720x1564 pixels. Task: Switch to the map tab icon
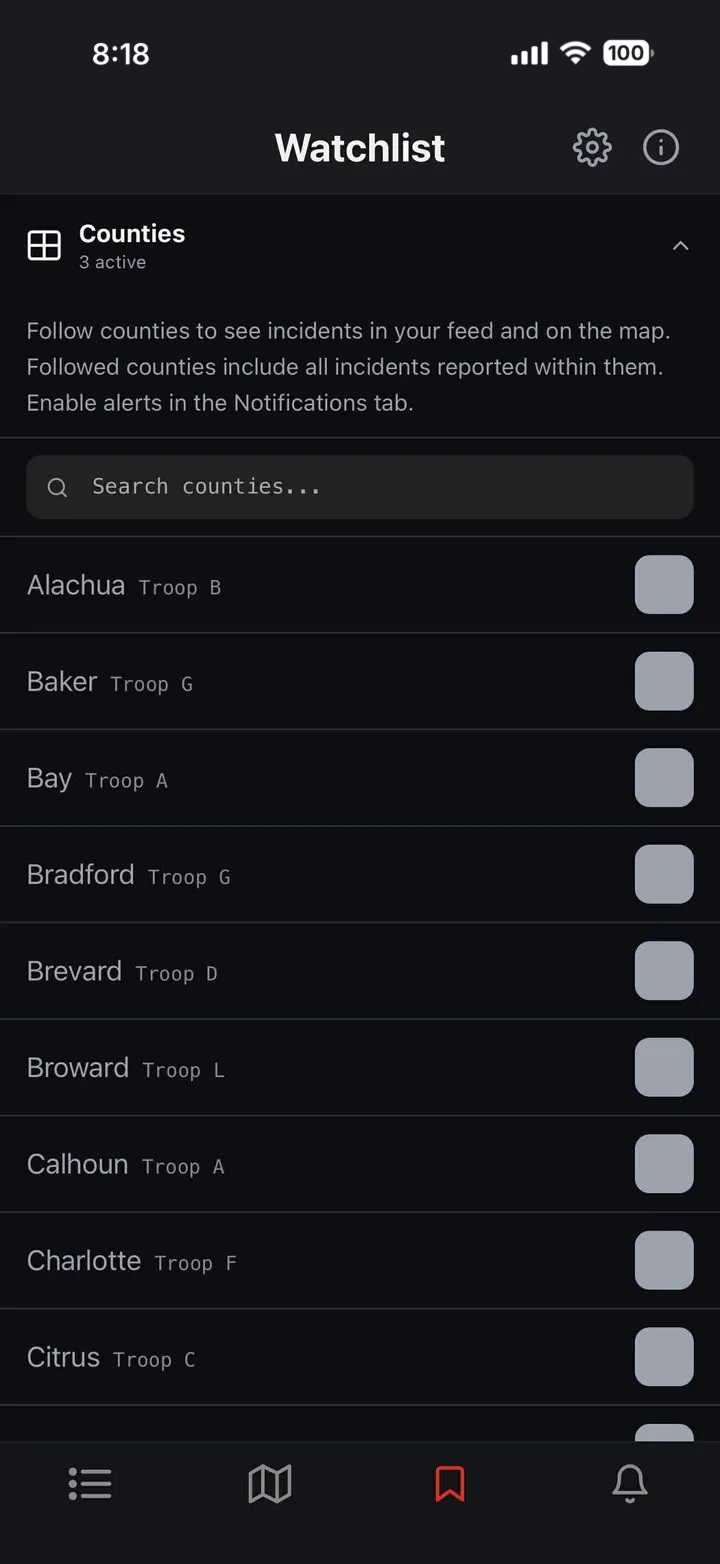click(270, 1484)
